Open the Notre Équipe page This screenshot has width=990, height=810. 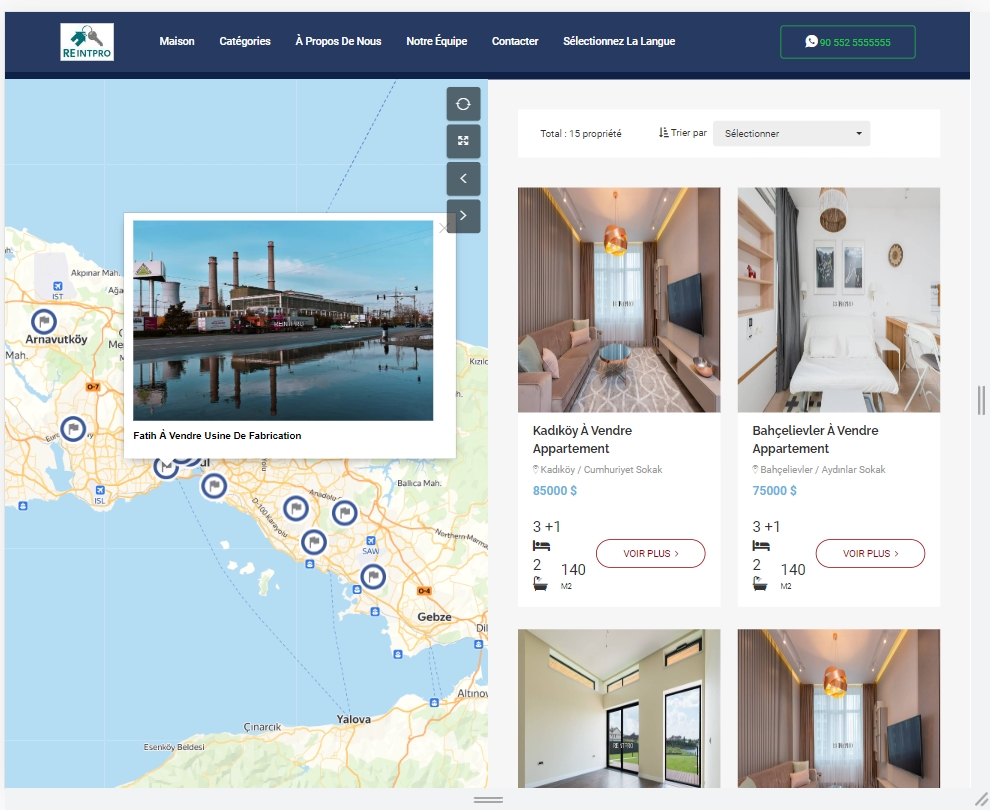(x=436, y=41)
